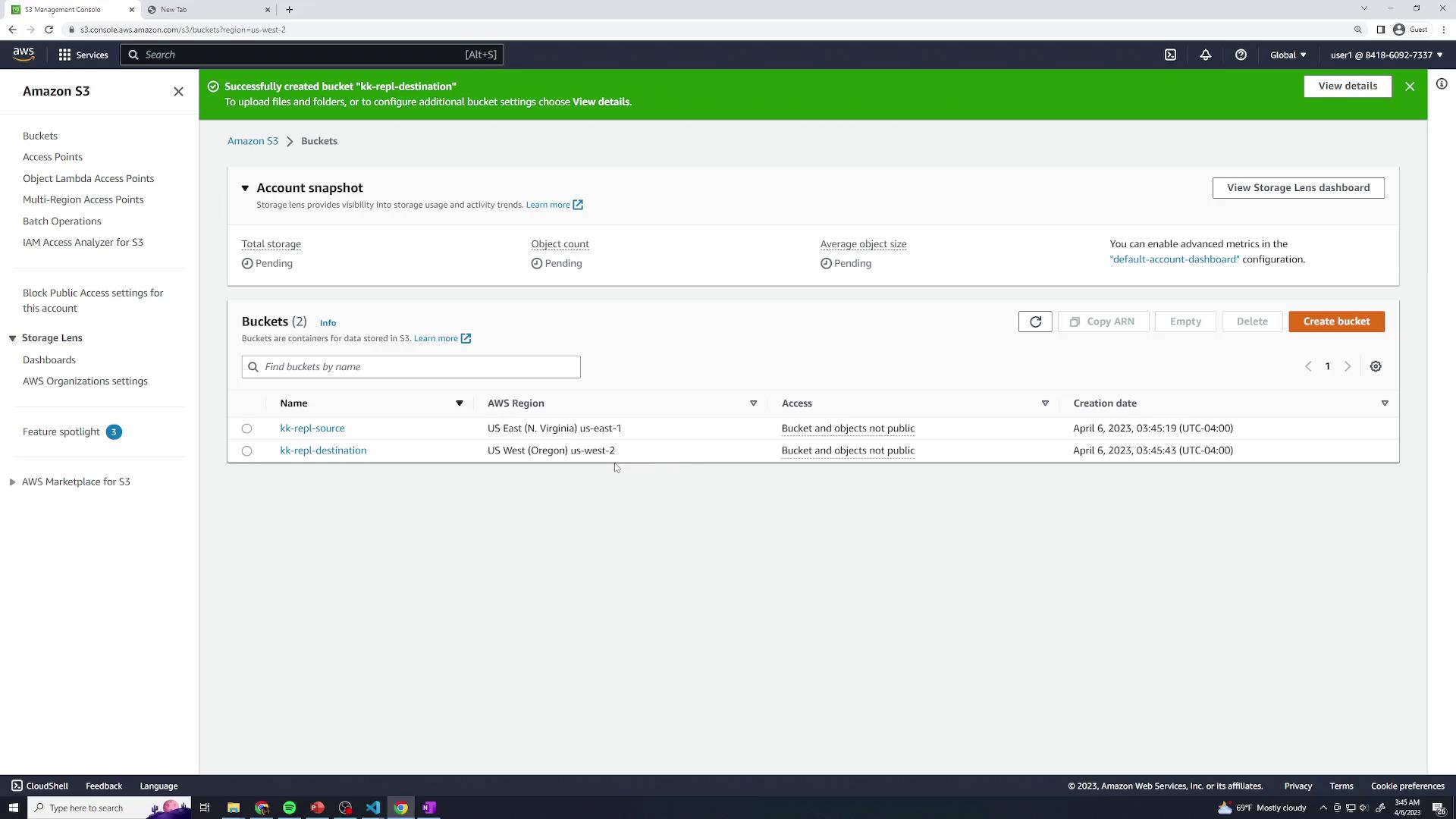
Task: Dismiss the green success banner
Action: [1410, 86]
